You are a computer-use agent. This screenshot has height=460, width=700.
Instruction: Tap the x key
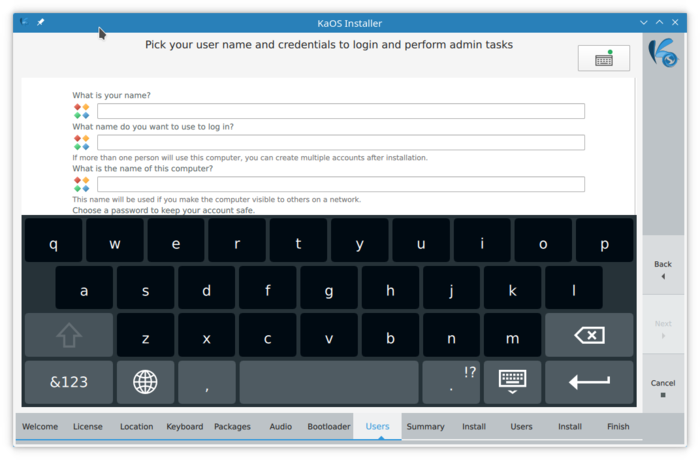207,335
